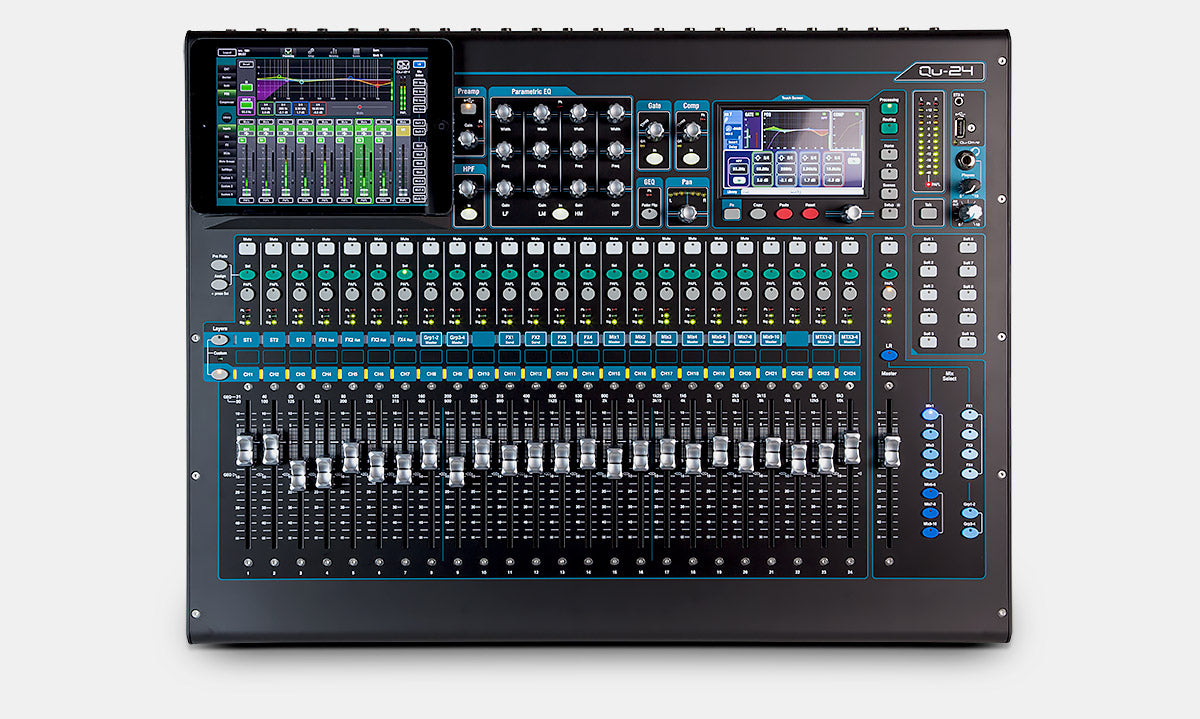
Task: Open the FX screen key beside the touchscreen
Action: (x=889, y=174)
